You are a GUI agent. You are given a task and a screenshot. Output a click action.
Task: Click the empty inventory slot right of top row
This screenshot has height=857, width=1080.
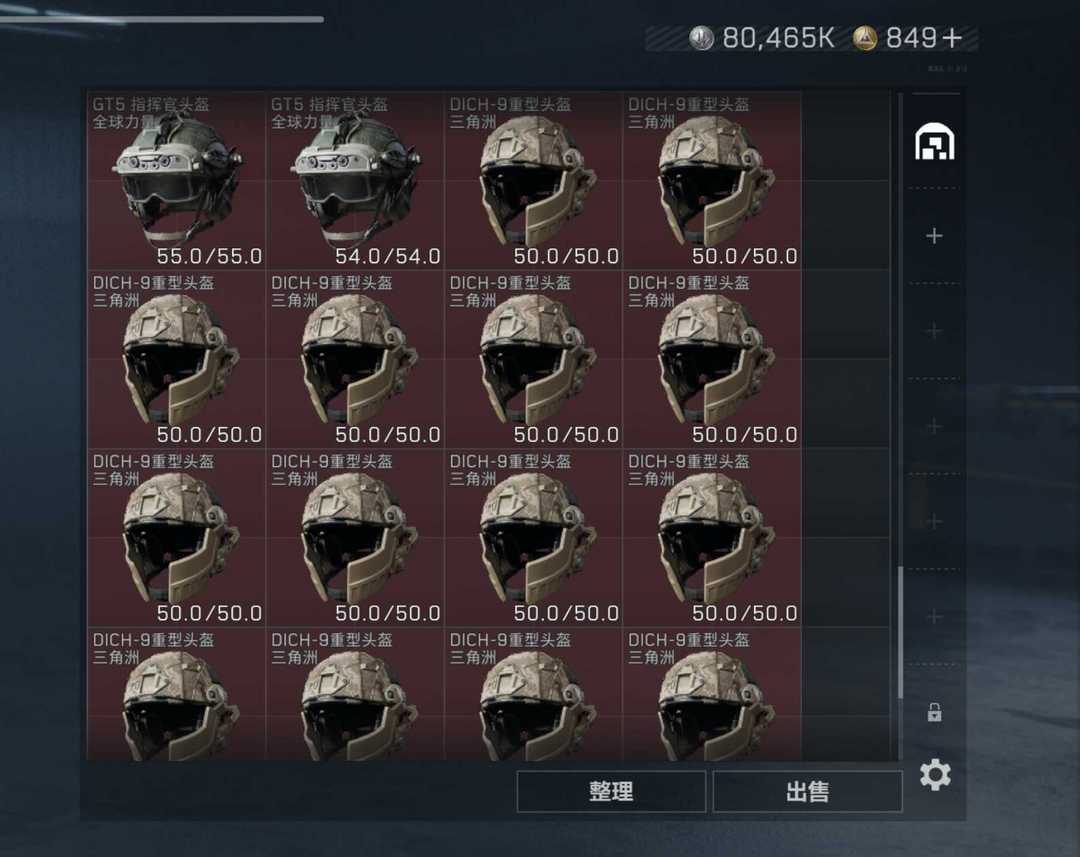tap(845, 180)
